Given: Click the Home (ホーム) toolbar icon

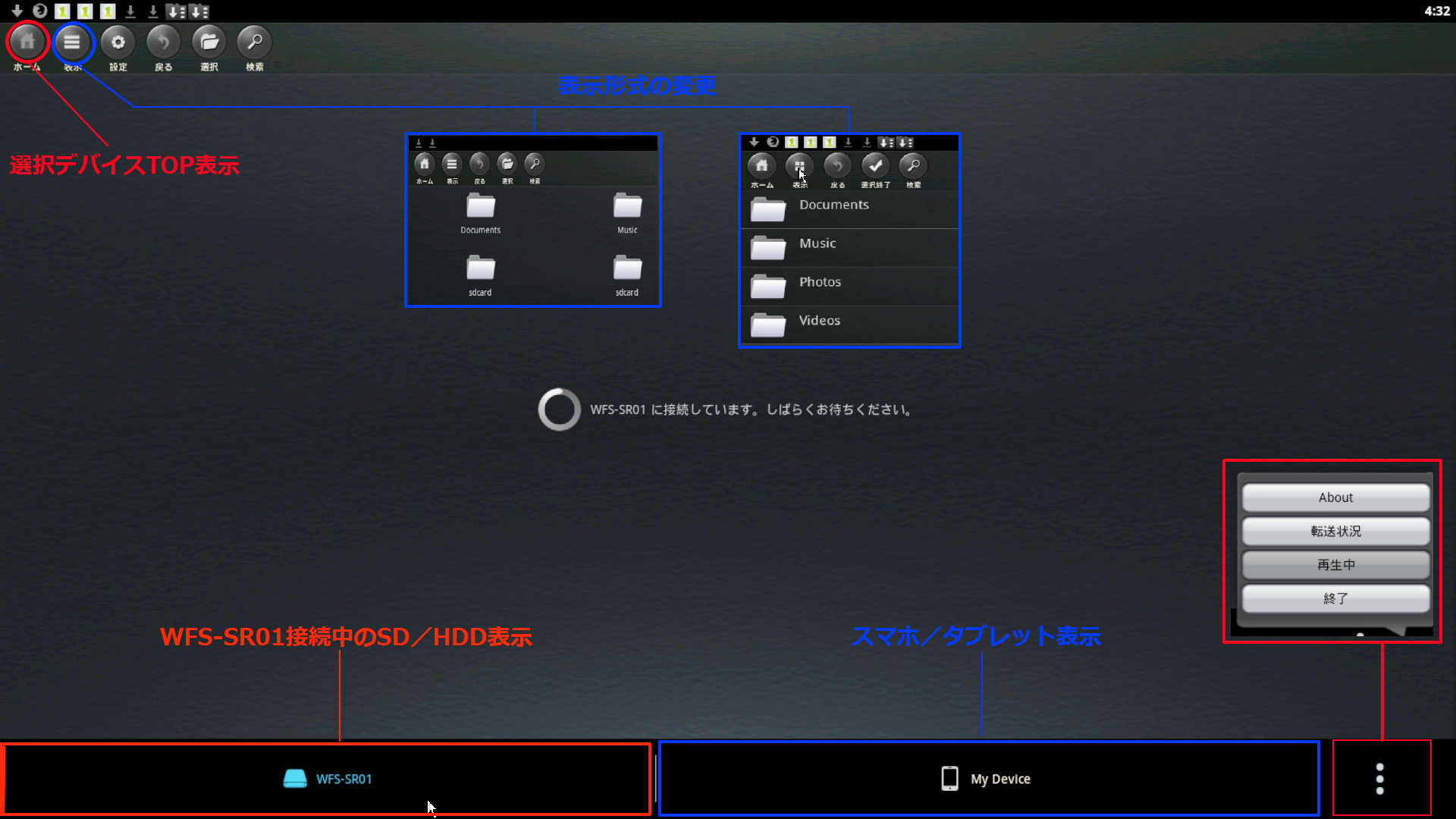Looking at the screenshot, I should click(27, 42).
